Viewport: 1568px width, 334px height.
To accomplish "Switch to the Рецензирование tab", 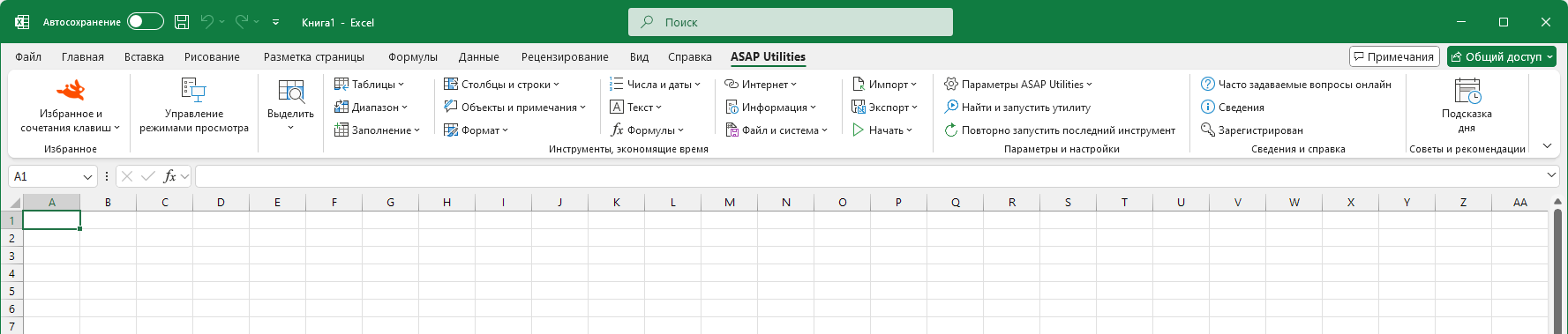I will pos(565,57).
